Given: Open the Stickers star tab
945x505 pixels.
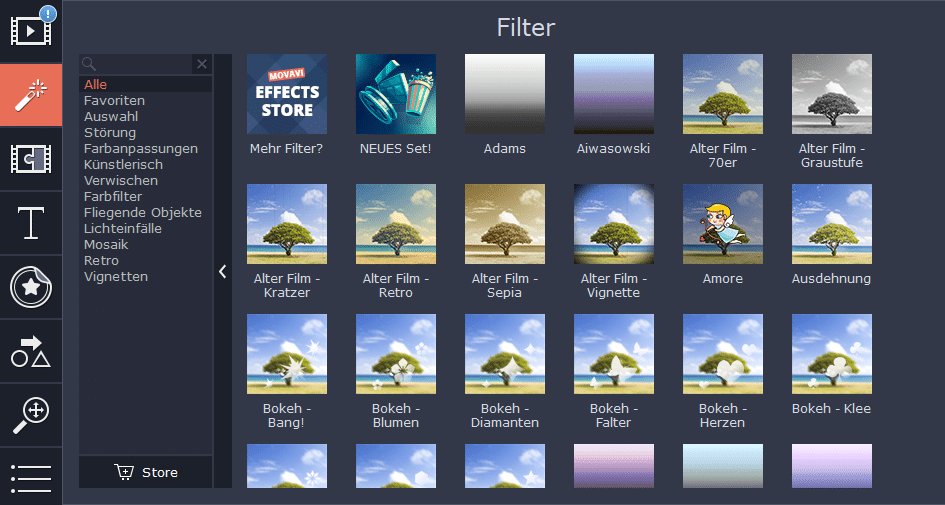Looking at the screenshot, I should [31, 287].
